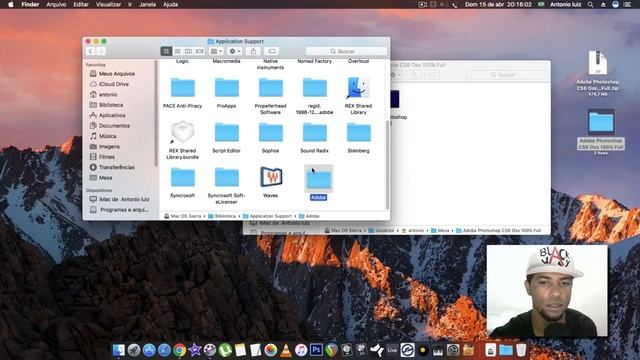Open iTunes from the Dock

(301, 350)
